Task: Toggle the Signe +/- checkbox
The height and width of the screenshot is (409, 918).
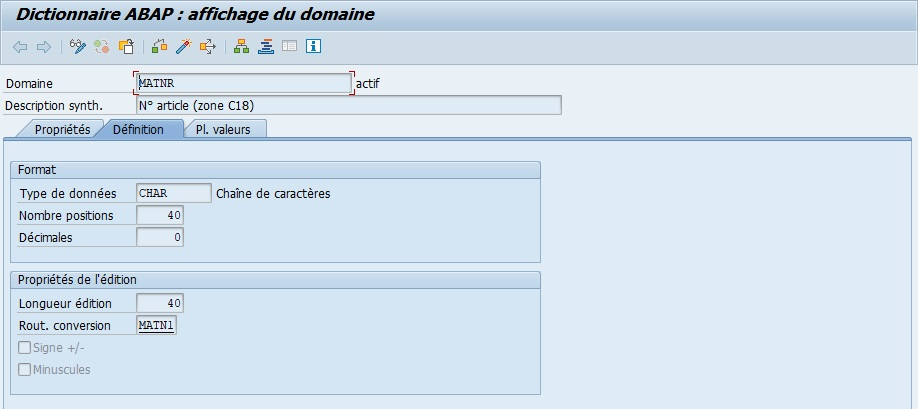Action: coord(25,348)
